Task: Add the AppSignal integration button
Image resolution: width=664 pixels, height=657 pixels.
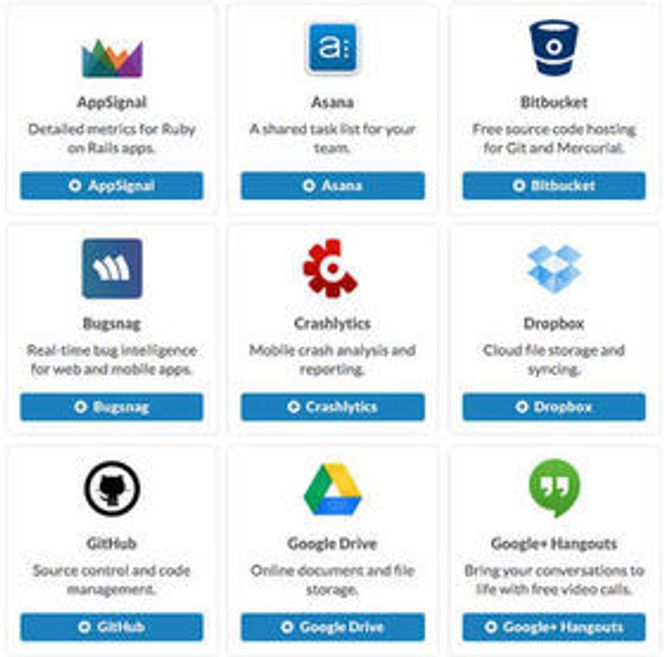Action: coord(112,186)
